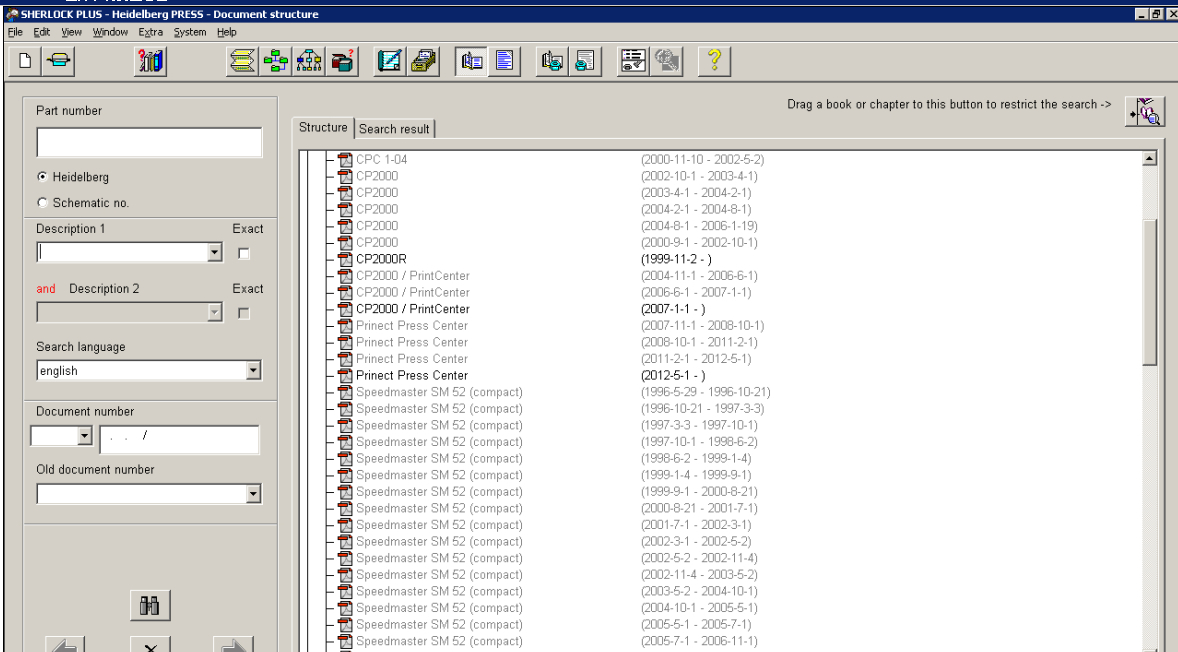Screen dimensions: 1178x652
Task: Click the yellow stacked sheets toolbar icon
Action: (x=242, y=61)
